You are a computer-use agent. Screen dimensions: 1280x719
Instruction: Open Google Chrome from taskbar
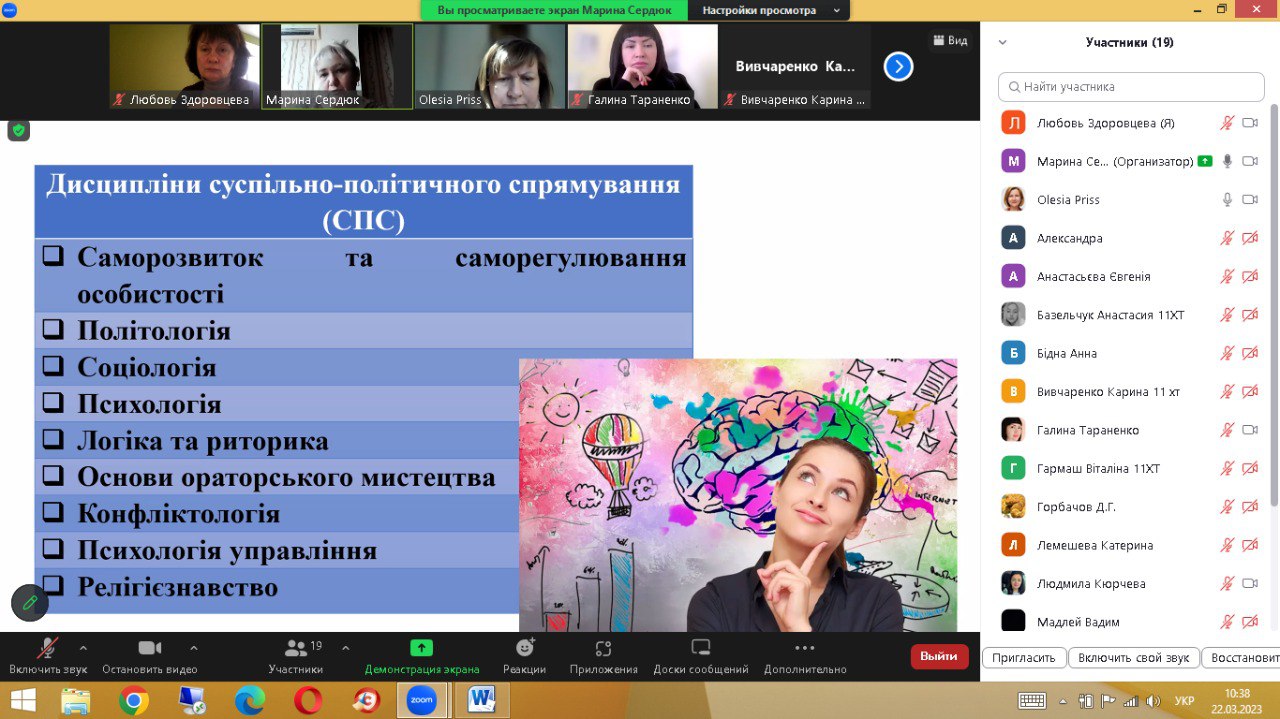(133, 700)
